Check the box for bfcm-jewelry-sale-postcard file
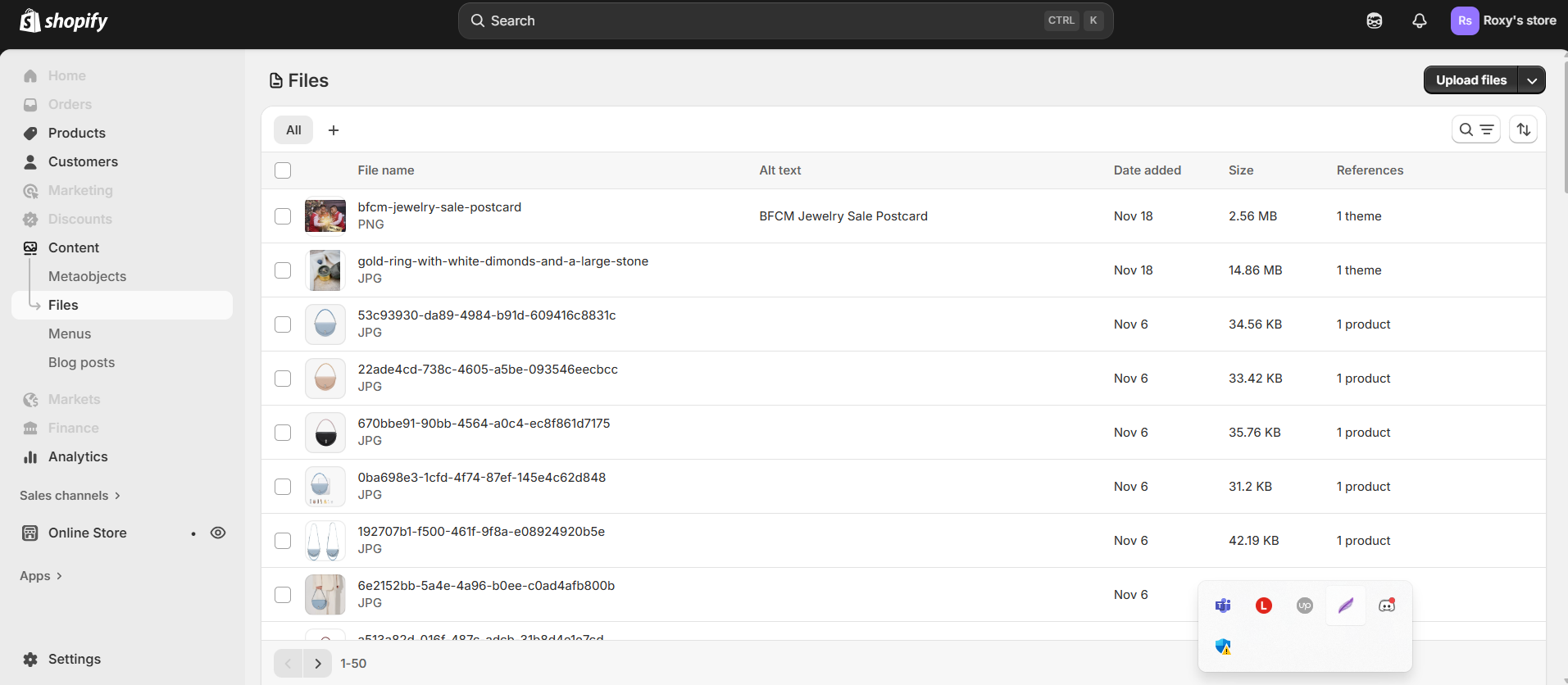The image size is (1568, 685). click(x=283, y=216)
